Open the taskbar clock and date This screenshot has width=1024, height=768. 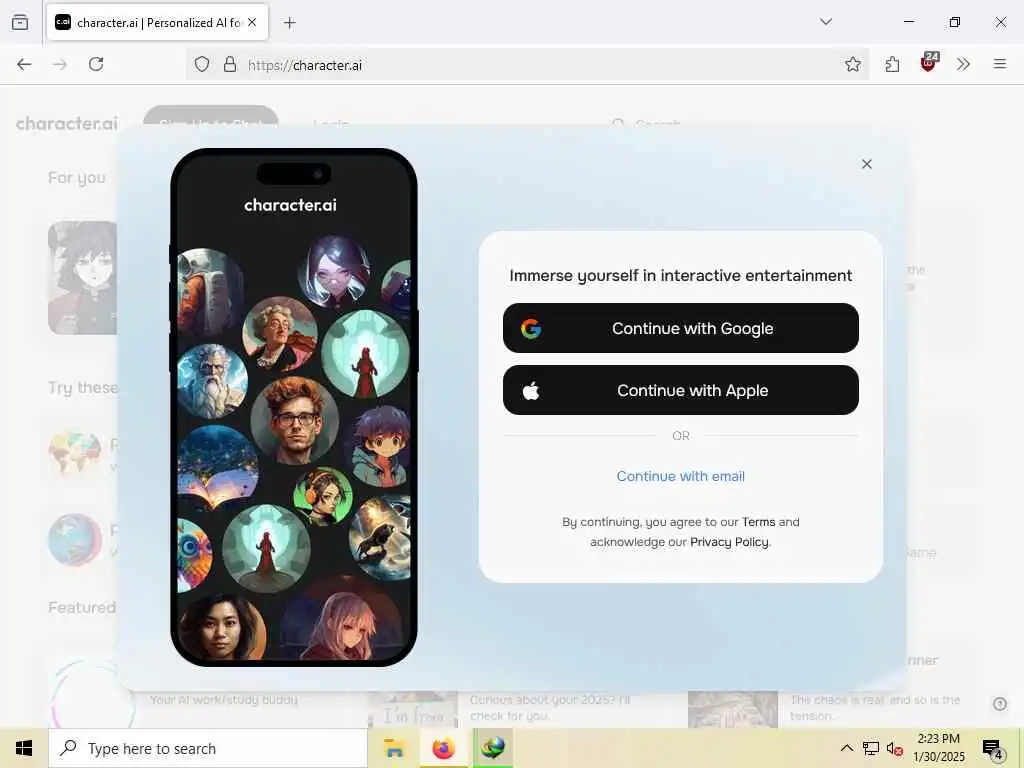coord(938,748)
